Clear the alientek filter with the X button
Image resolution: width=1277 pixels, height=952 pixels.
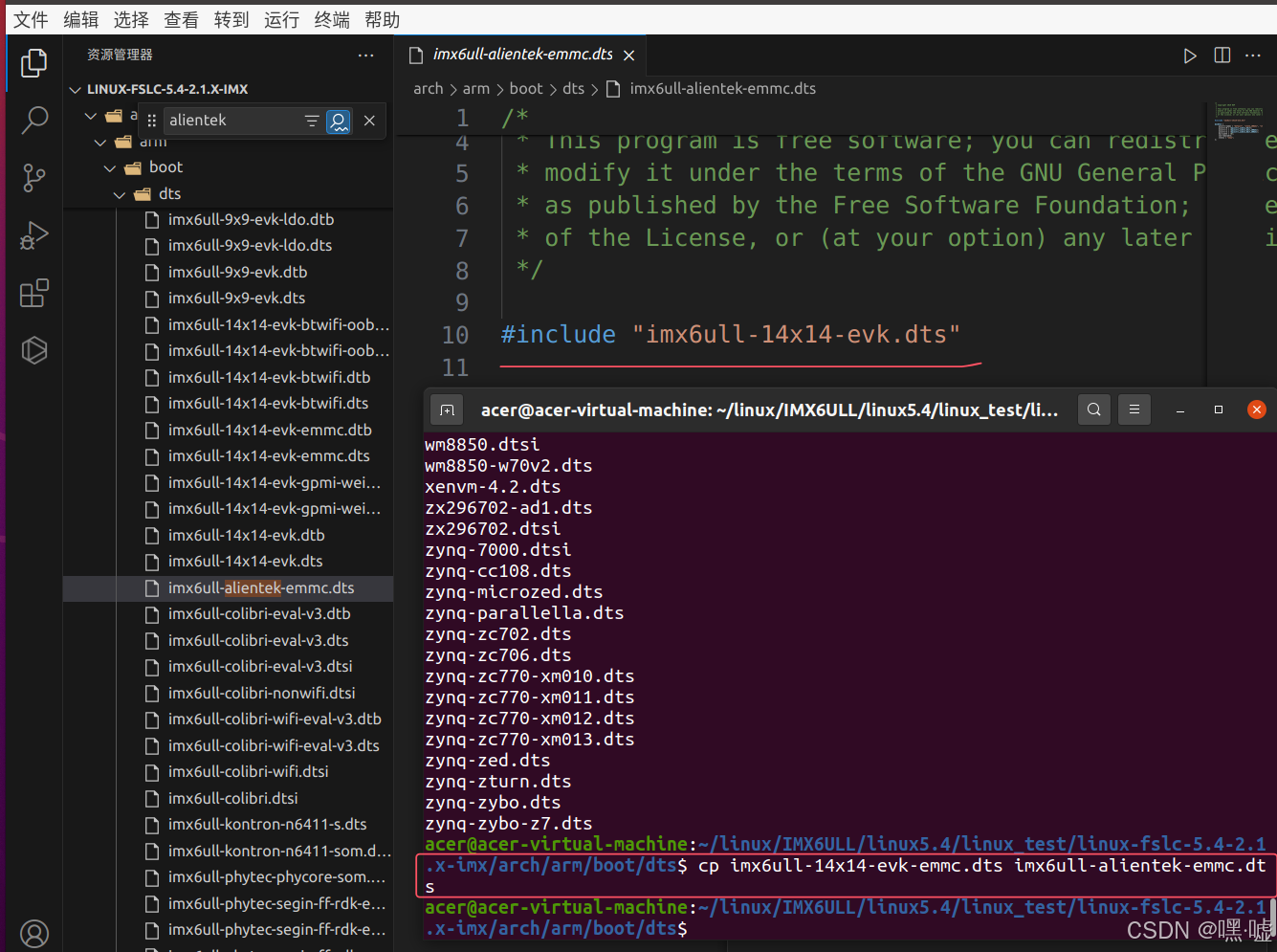coord(369,121)
